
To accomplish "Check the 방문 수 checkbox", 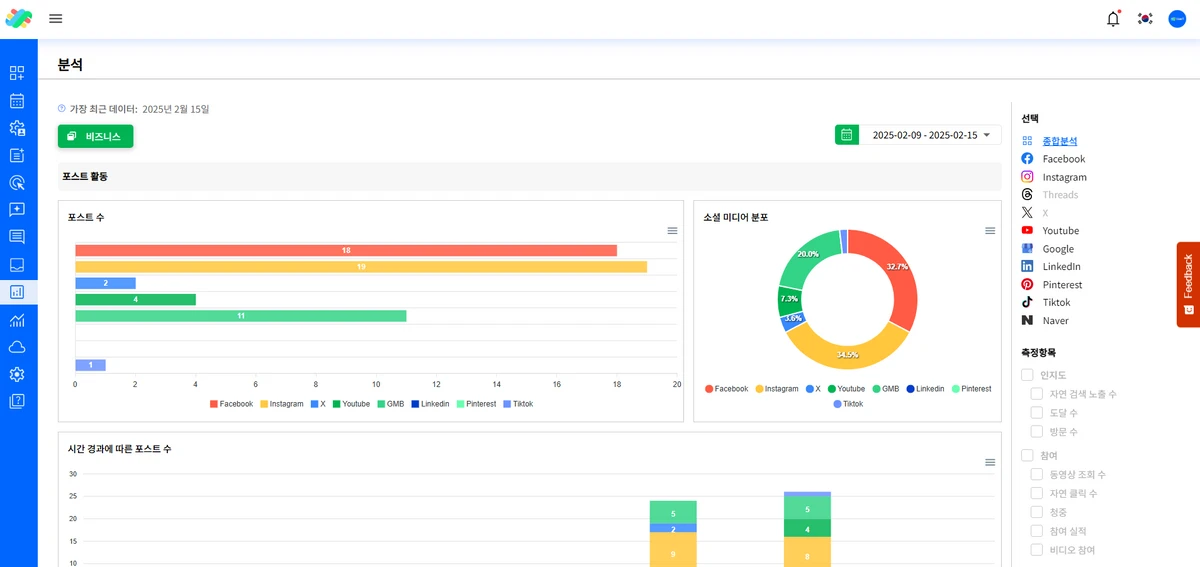I will click(1037, 431).
